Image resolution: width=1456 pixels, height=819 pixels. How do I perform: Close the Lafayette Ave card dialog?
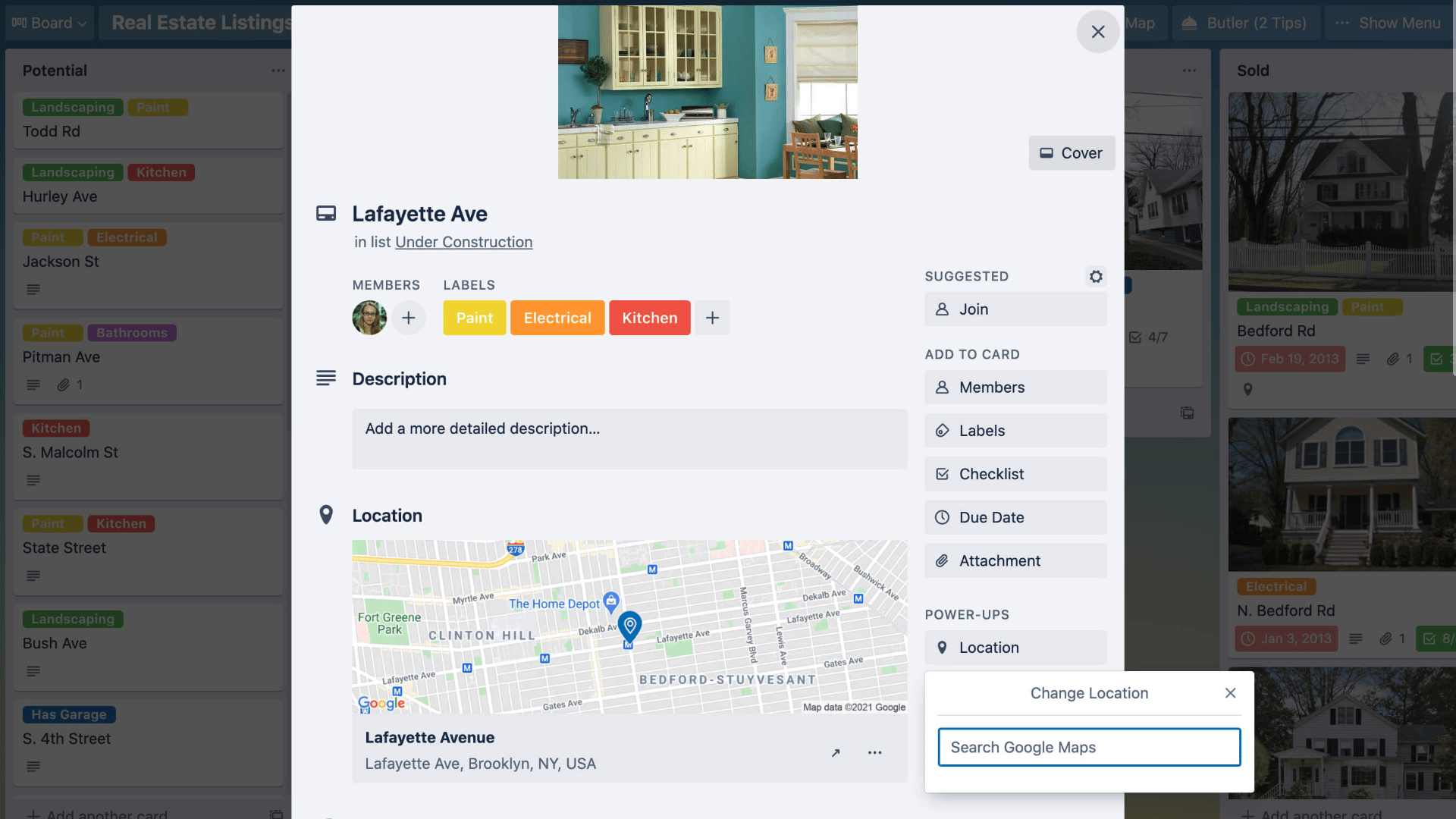(x=1097, y=32)
